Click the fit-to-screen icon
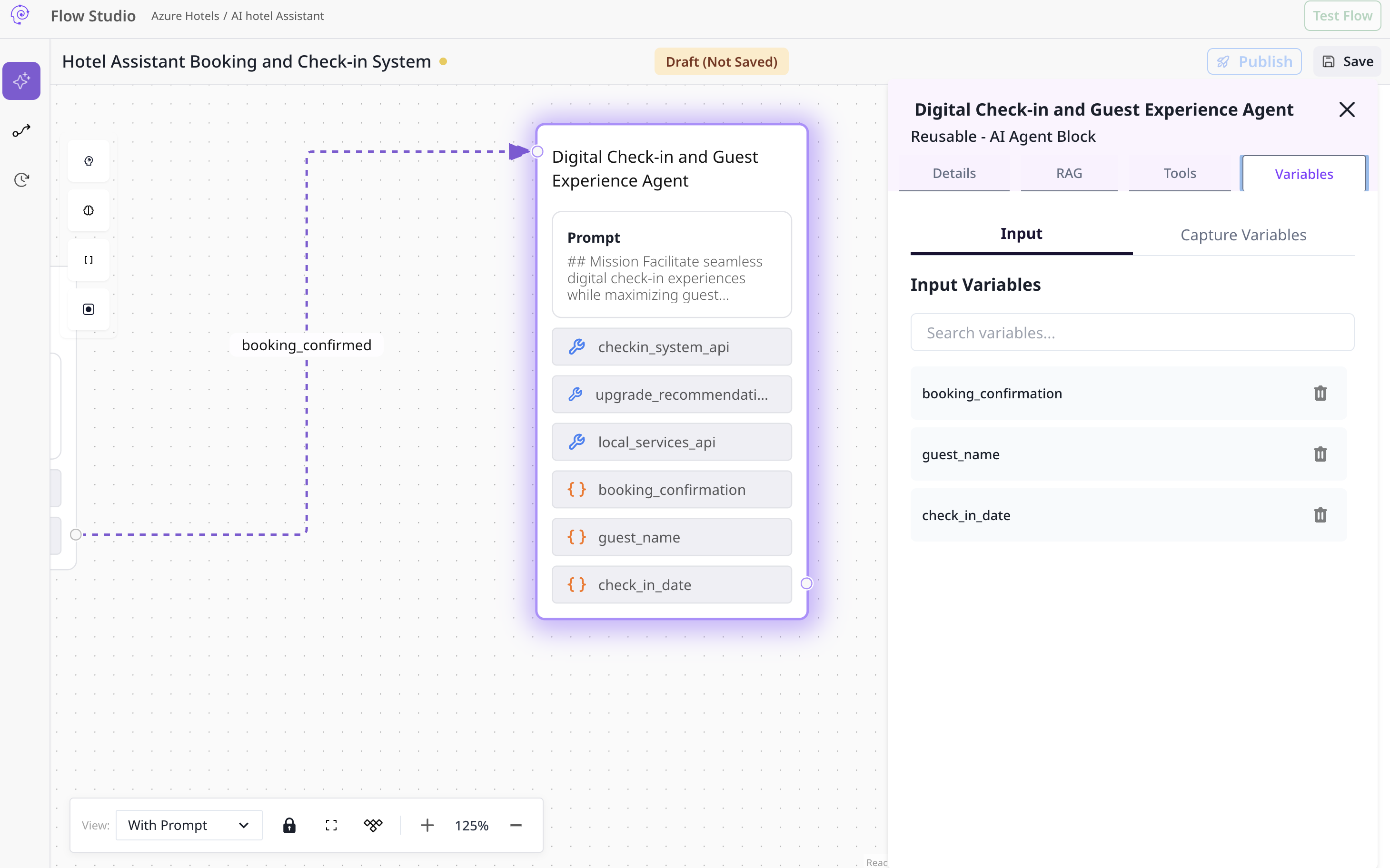The height and width of the screenshot is (868, 1390). (331, 825)
